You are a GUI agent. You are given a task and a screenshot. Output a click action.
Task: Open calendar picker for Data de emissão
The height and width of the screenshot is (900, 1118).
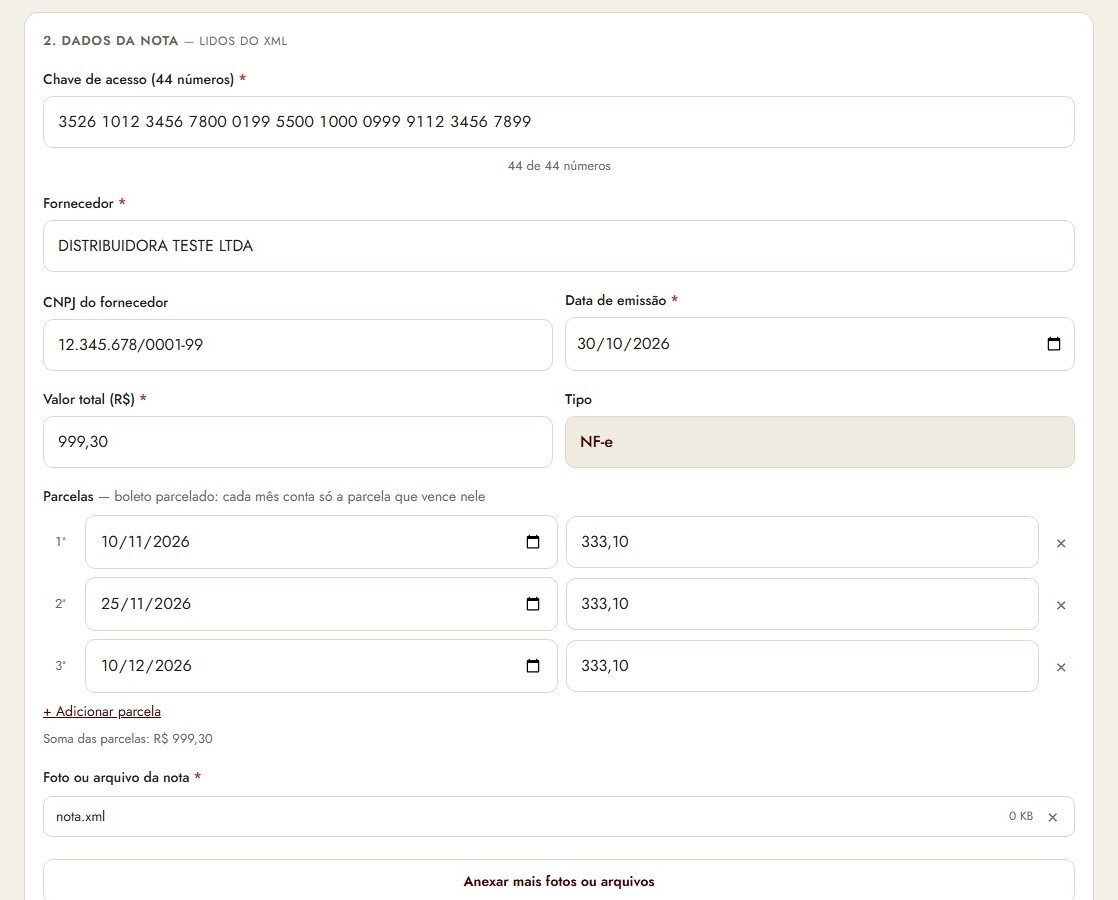[x=1053, y=344]
